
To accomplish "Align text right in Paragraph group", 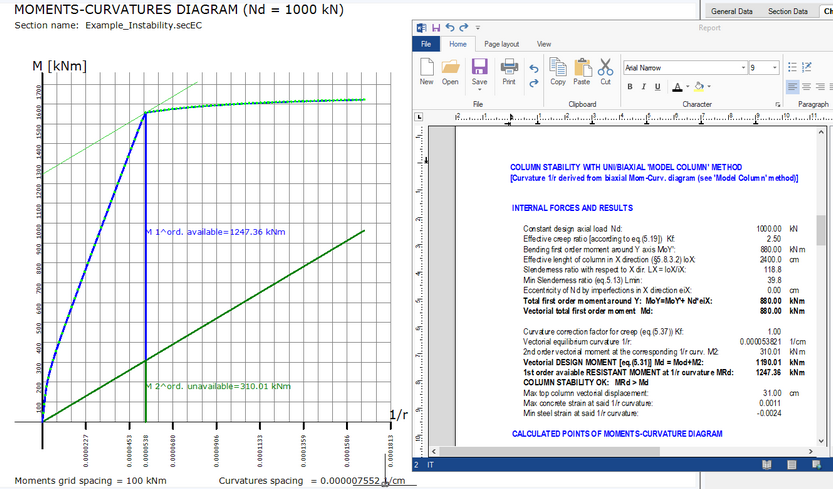I will 820,86.
